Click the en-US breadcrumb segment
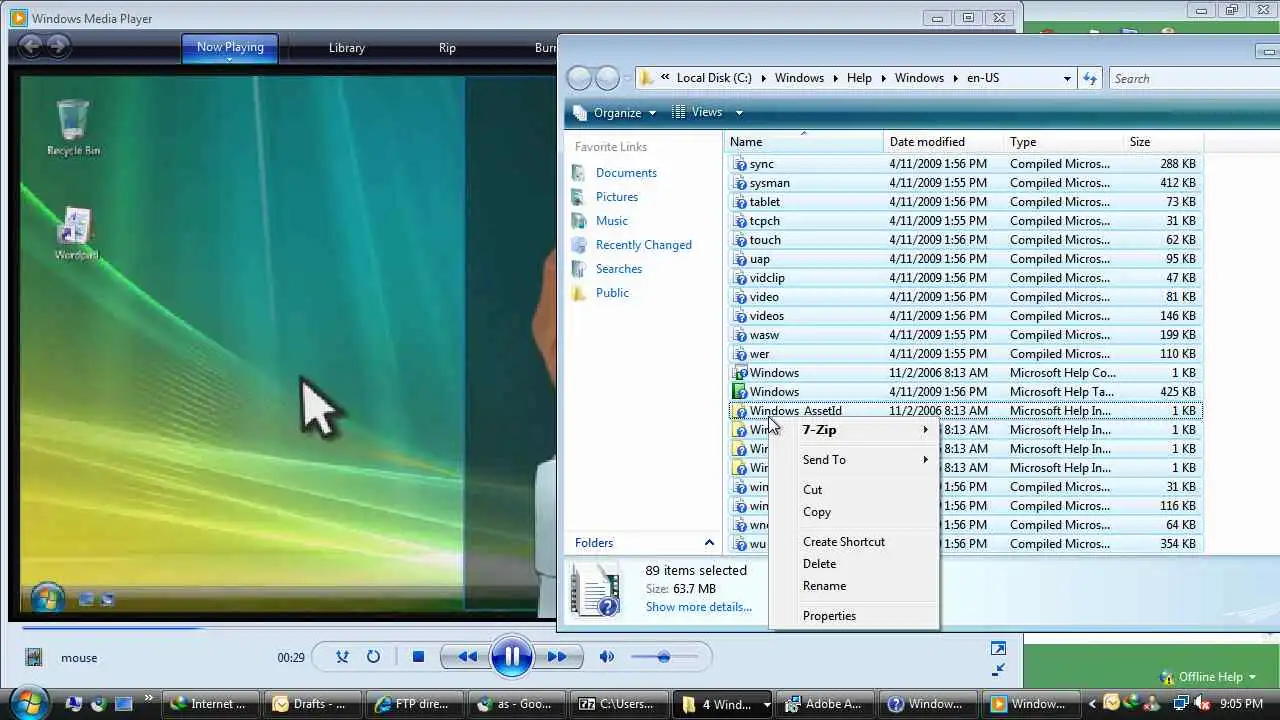This screenshot has width=1280, height=720. [x=983, y=78]
